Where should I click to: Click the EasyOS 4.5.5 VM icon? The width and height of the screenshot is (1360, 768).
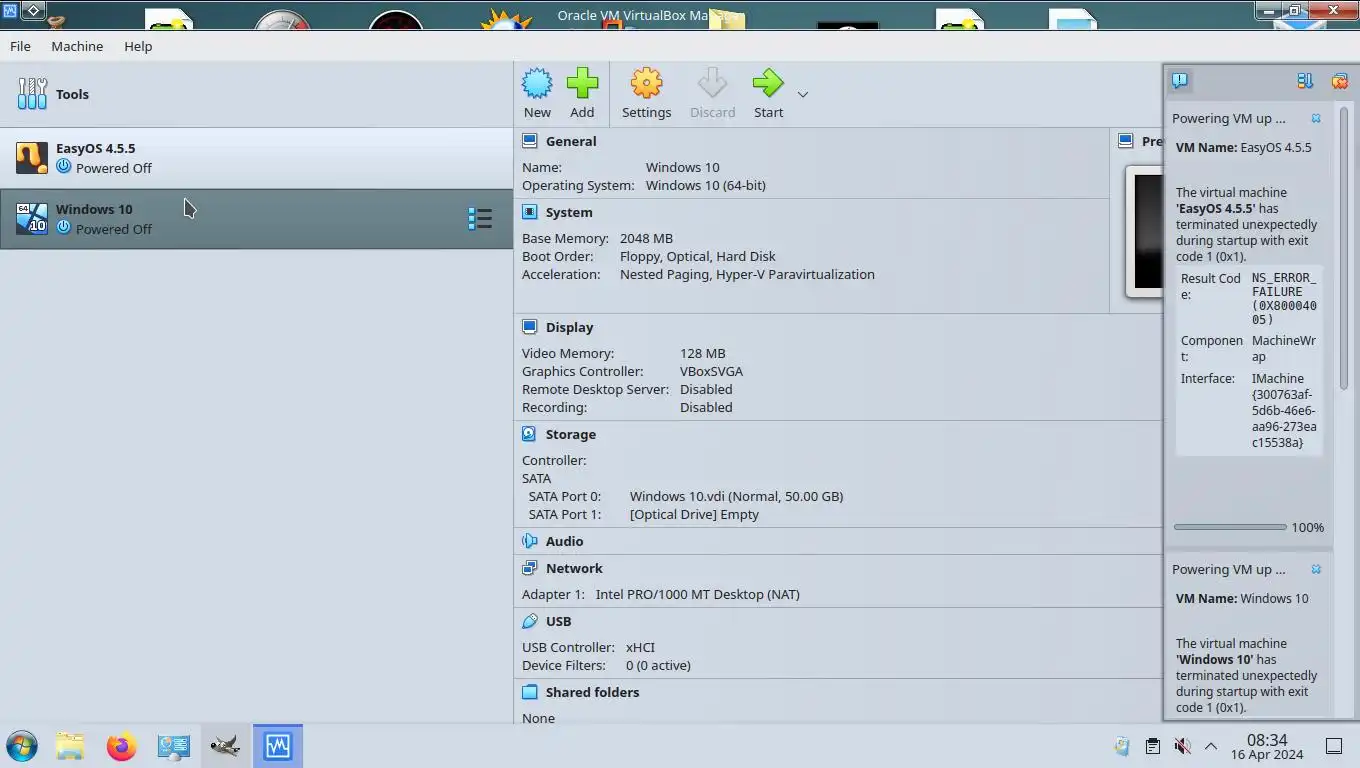point(32,158)
